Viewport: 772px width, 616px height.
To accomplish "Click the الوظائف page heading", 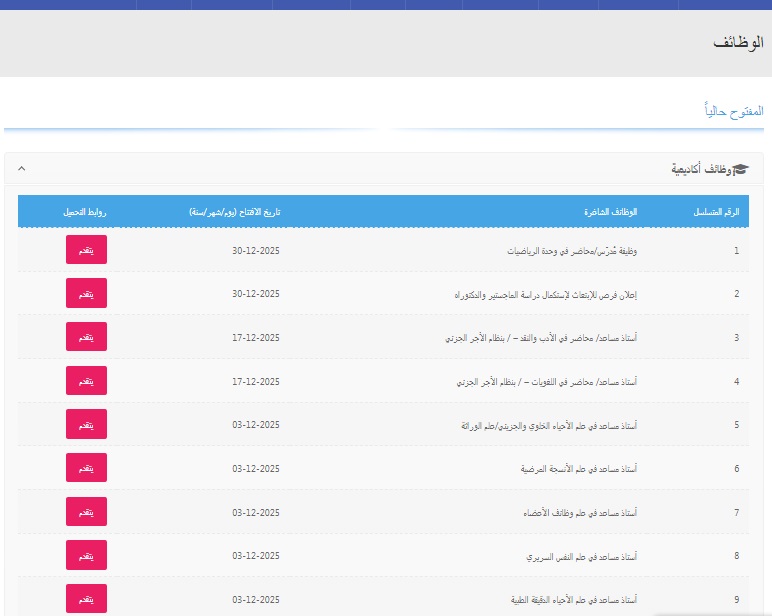I will point(740,43).
